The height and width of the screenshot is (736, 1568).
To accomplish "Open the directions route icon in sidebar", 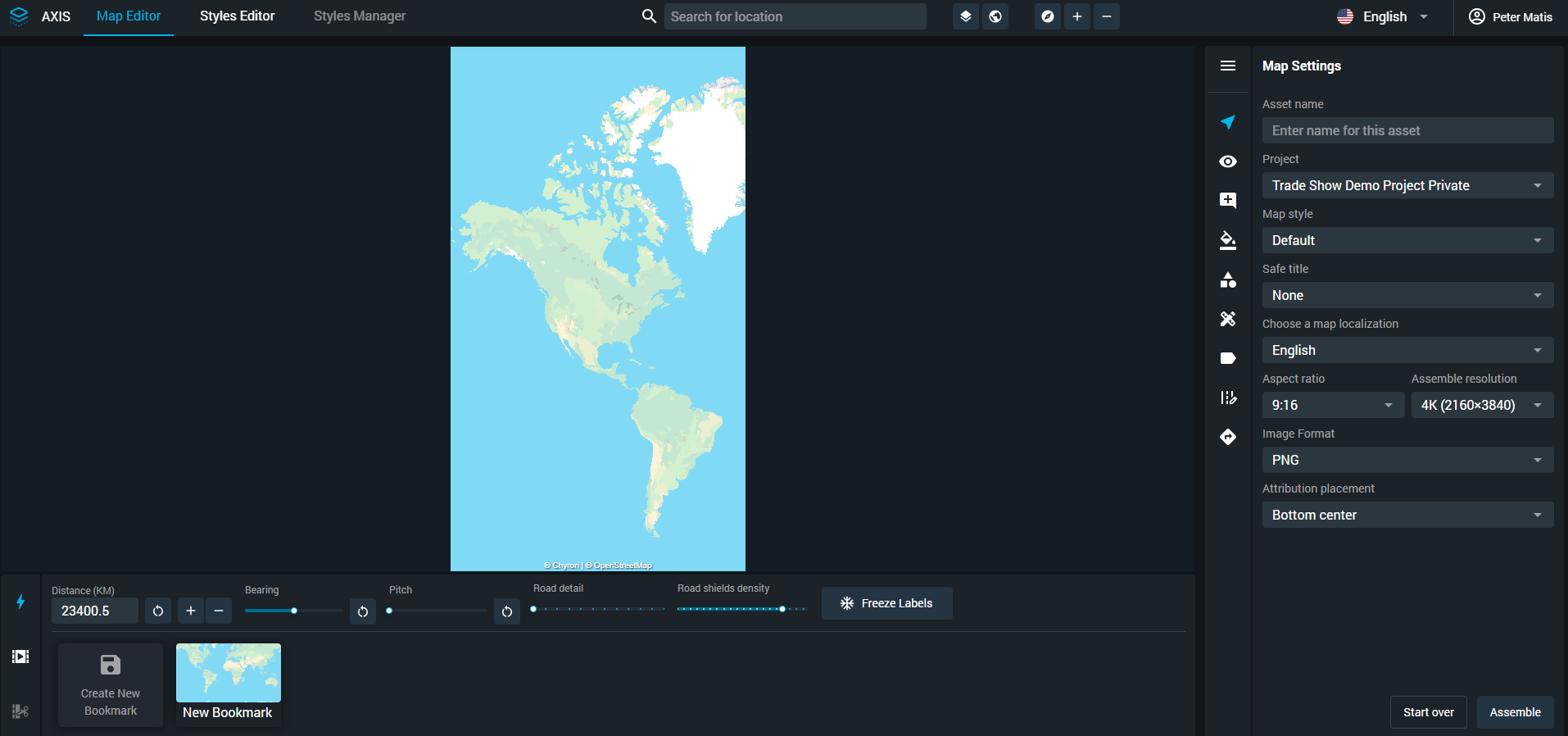I will (1227, 437).
